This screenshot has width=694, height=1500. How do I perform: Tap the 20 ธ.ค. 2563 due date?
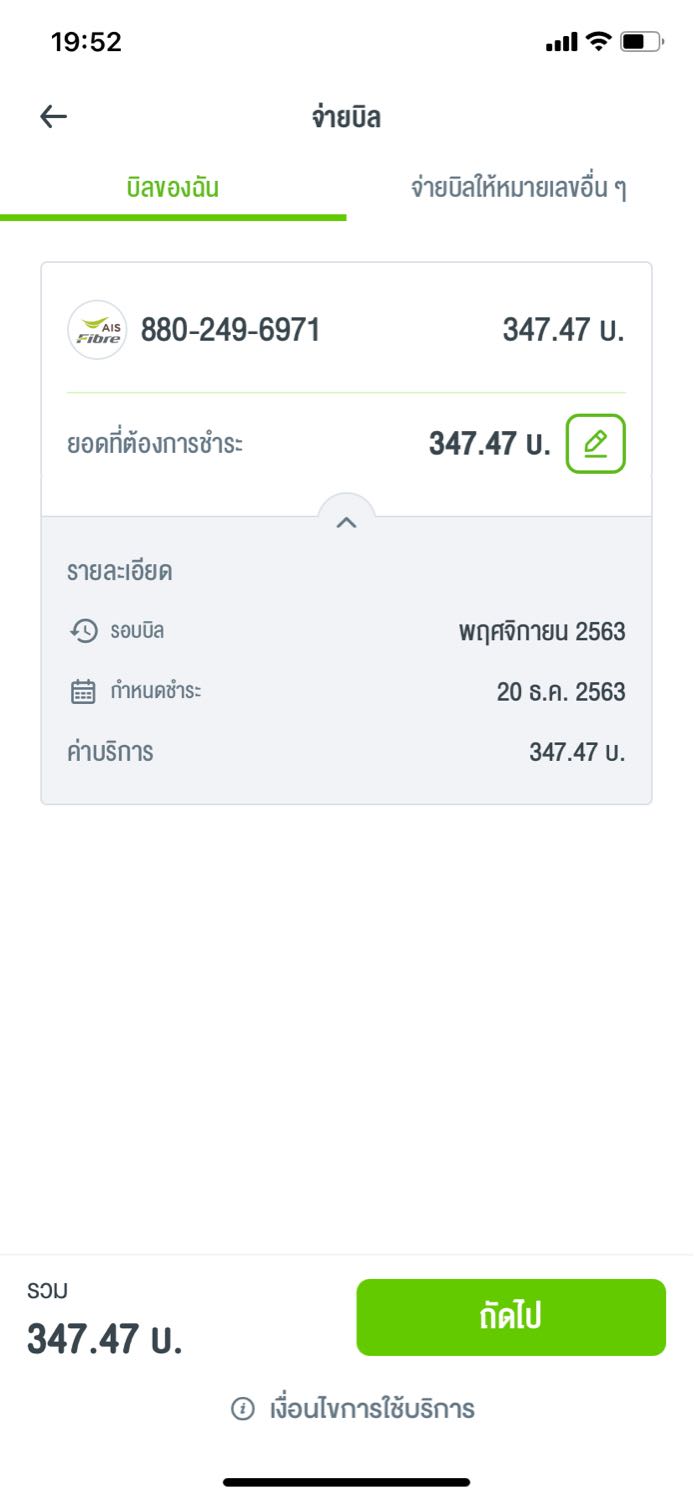[560, 692]
